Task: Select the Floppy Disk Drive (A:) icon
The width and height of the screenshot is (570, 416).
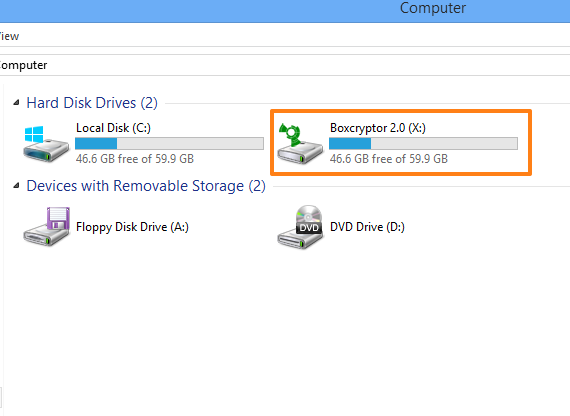Action: pos(46,227)
